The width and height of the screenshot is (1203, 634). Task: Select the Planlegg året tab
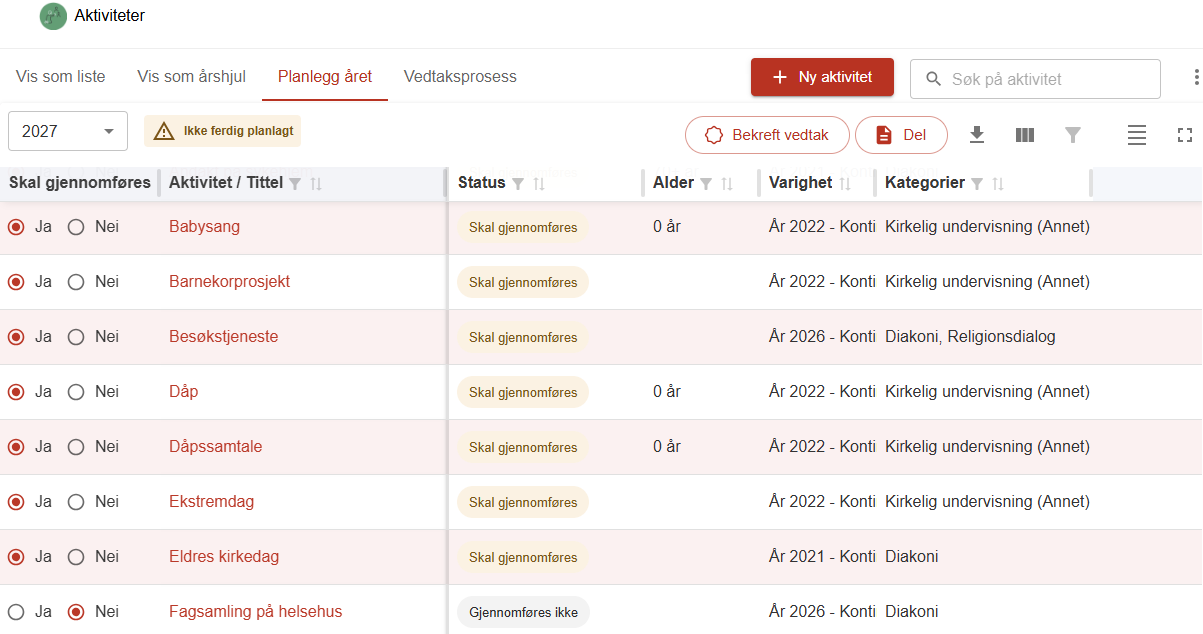(325, 77)
